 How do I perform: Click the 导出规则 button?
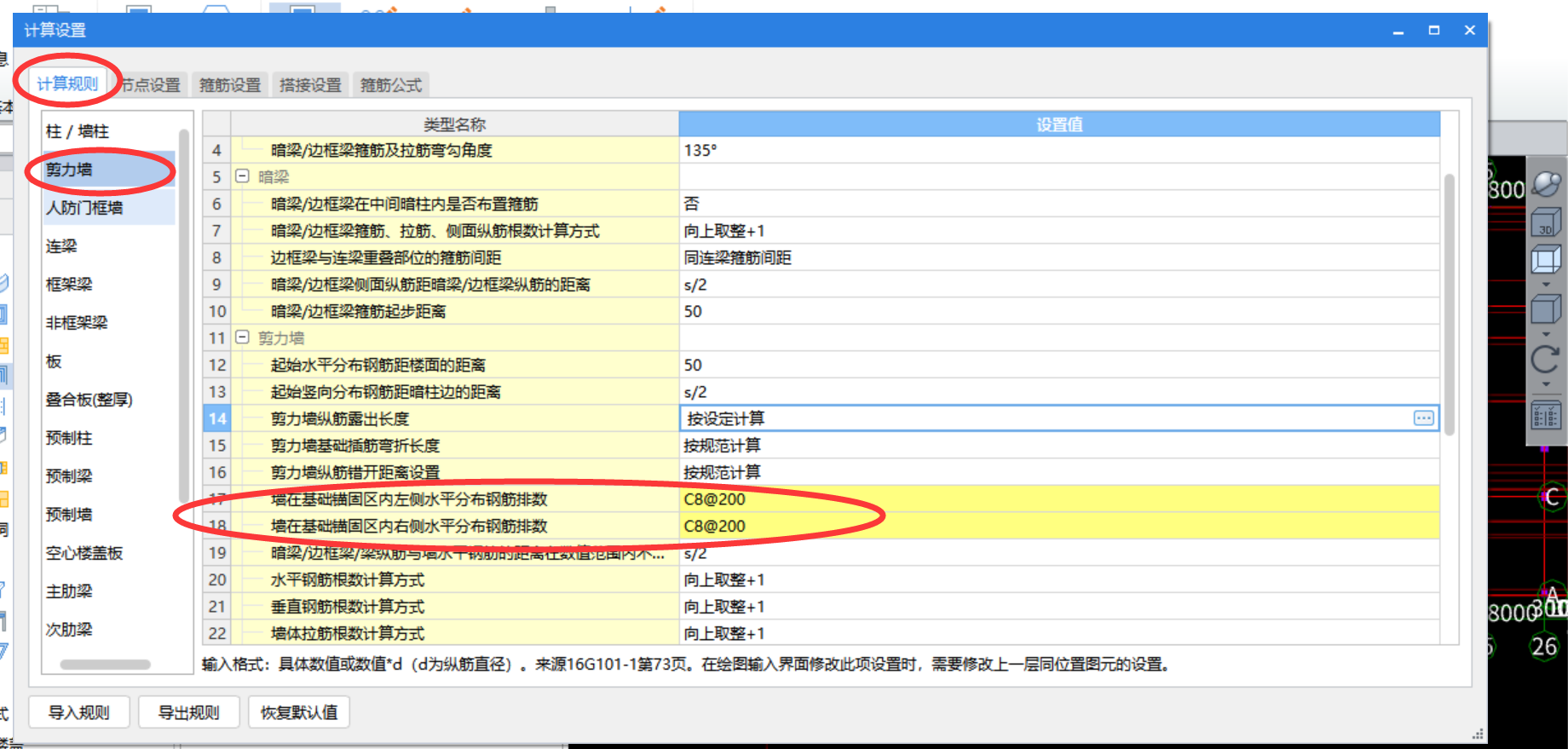click(189, 712)
